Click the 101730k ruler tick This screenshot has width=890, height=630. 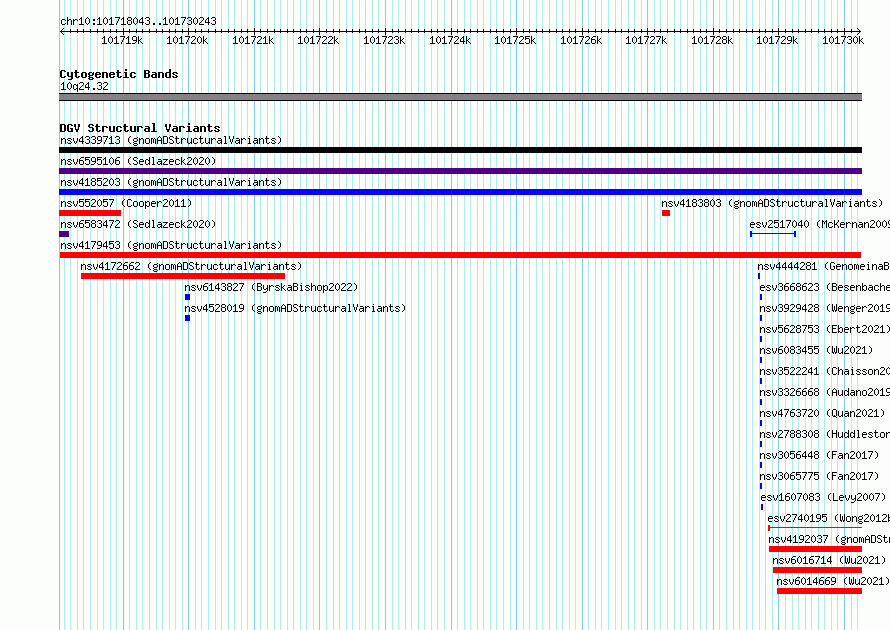[x=843, y=40]
